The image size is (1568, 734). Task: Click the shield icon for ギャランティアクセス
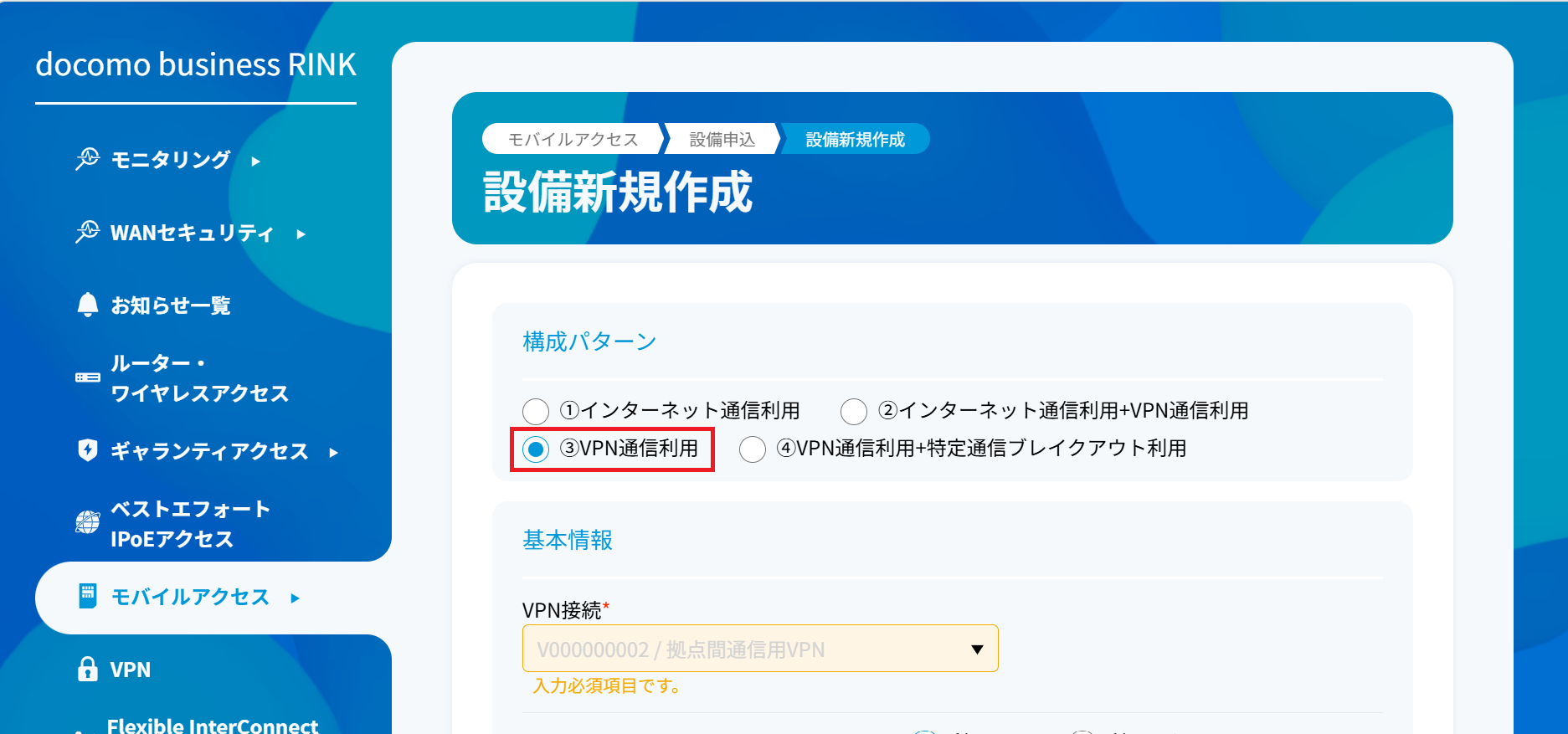pos(87,450)
